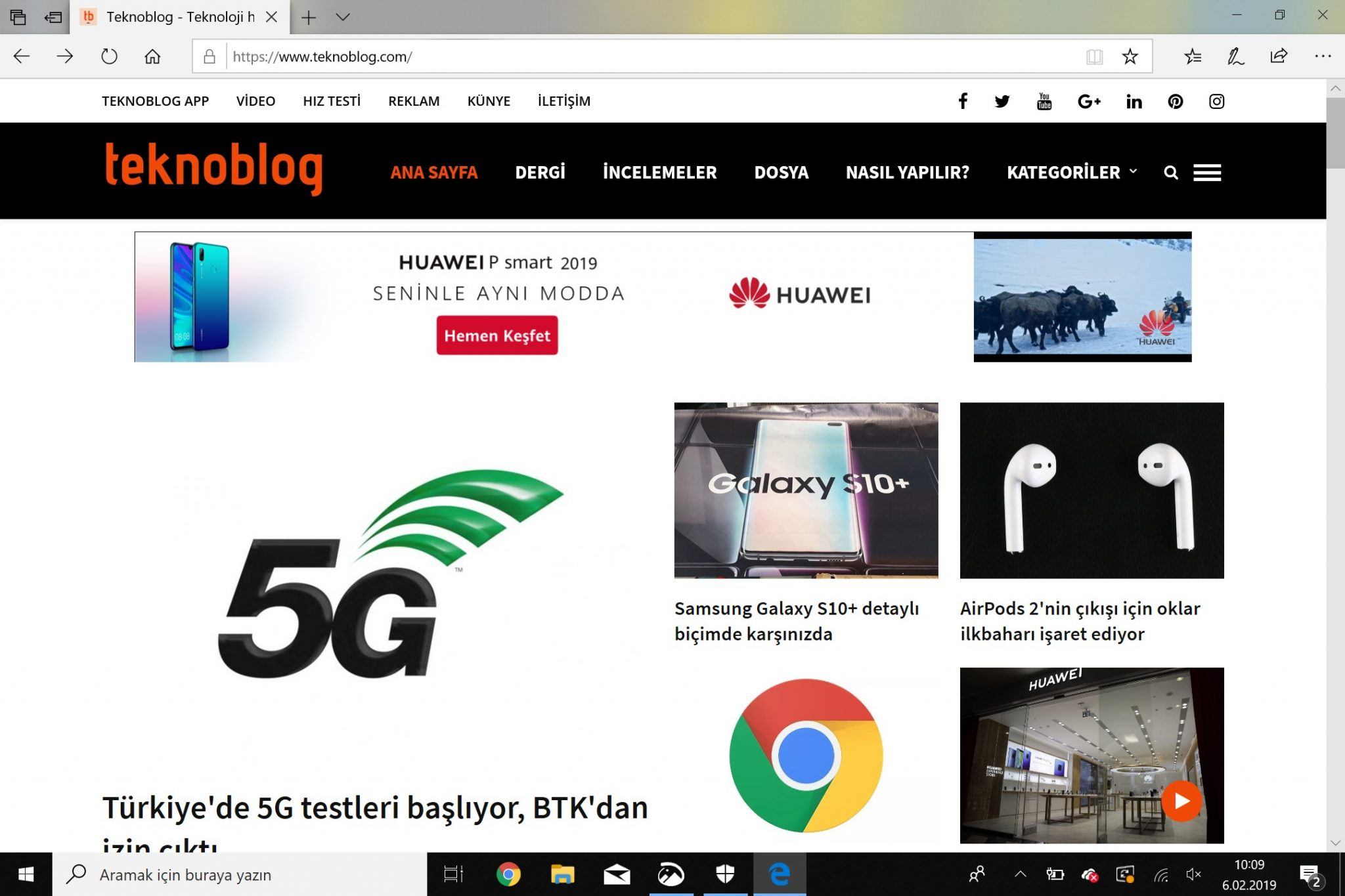Image resolution: width=1345 pixels, height=896 pixels.
Task: Show hidden system tray icons chevron
Action: [1020, 874]
